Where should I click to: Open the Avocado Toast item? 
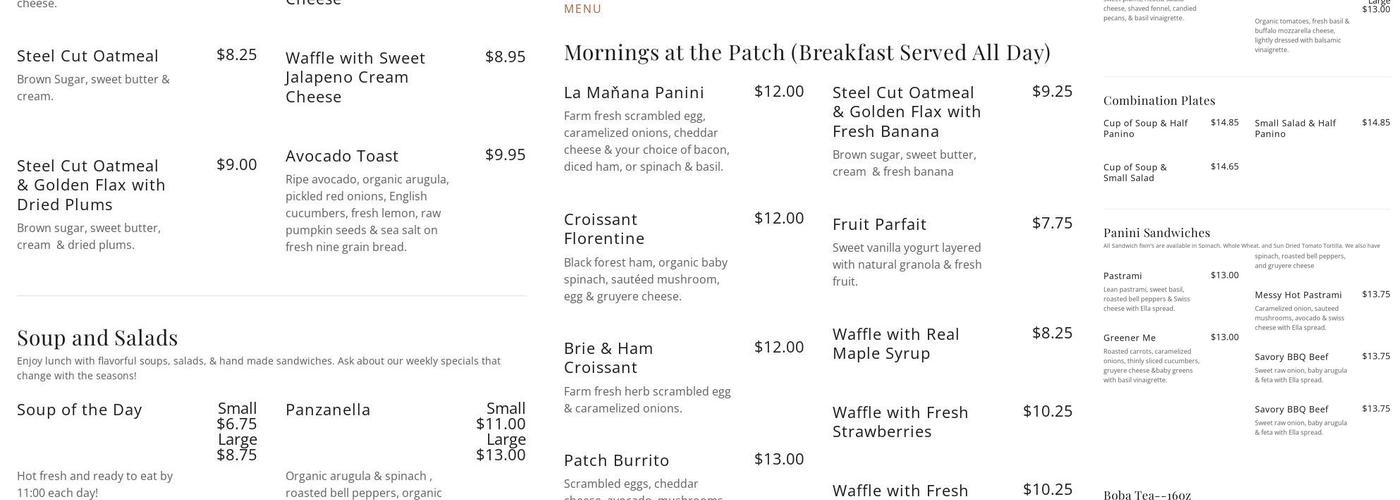pos(342,156)
